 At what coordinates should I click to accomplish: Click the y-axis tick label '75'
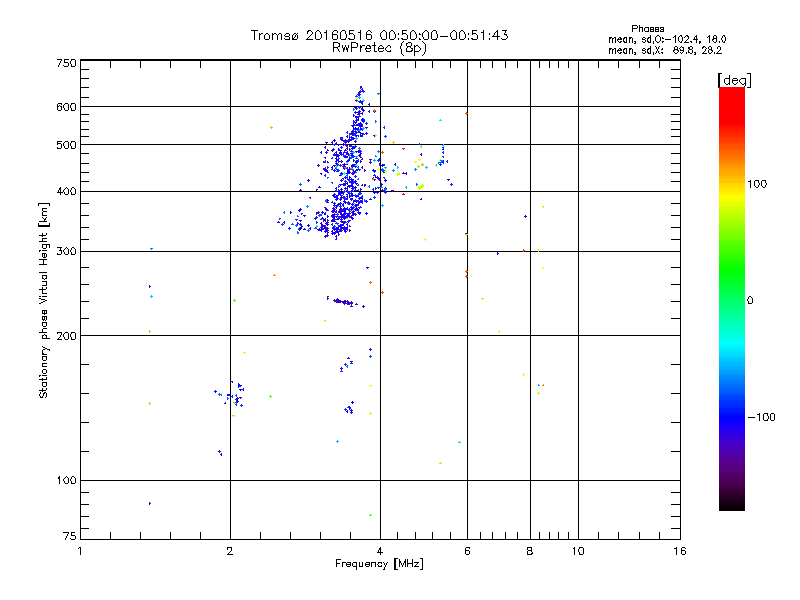coord(70,536)
